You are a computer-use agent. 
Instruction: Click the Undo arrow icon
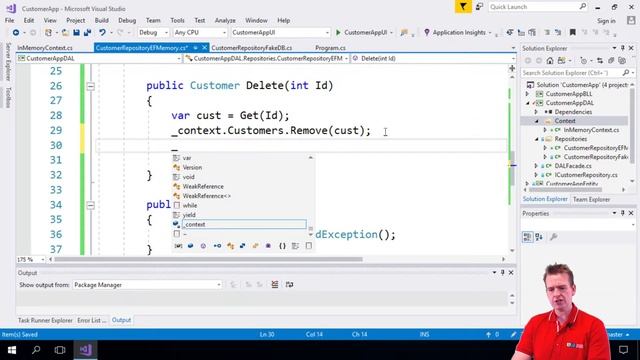(x=102, y=32)
